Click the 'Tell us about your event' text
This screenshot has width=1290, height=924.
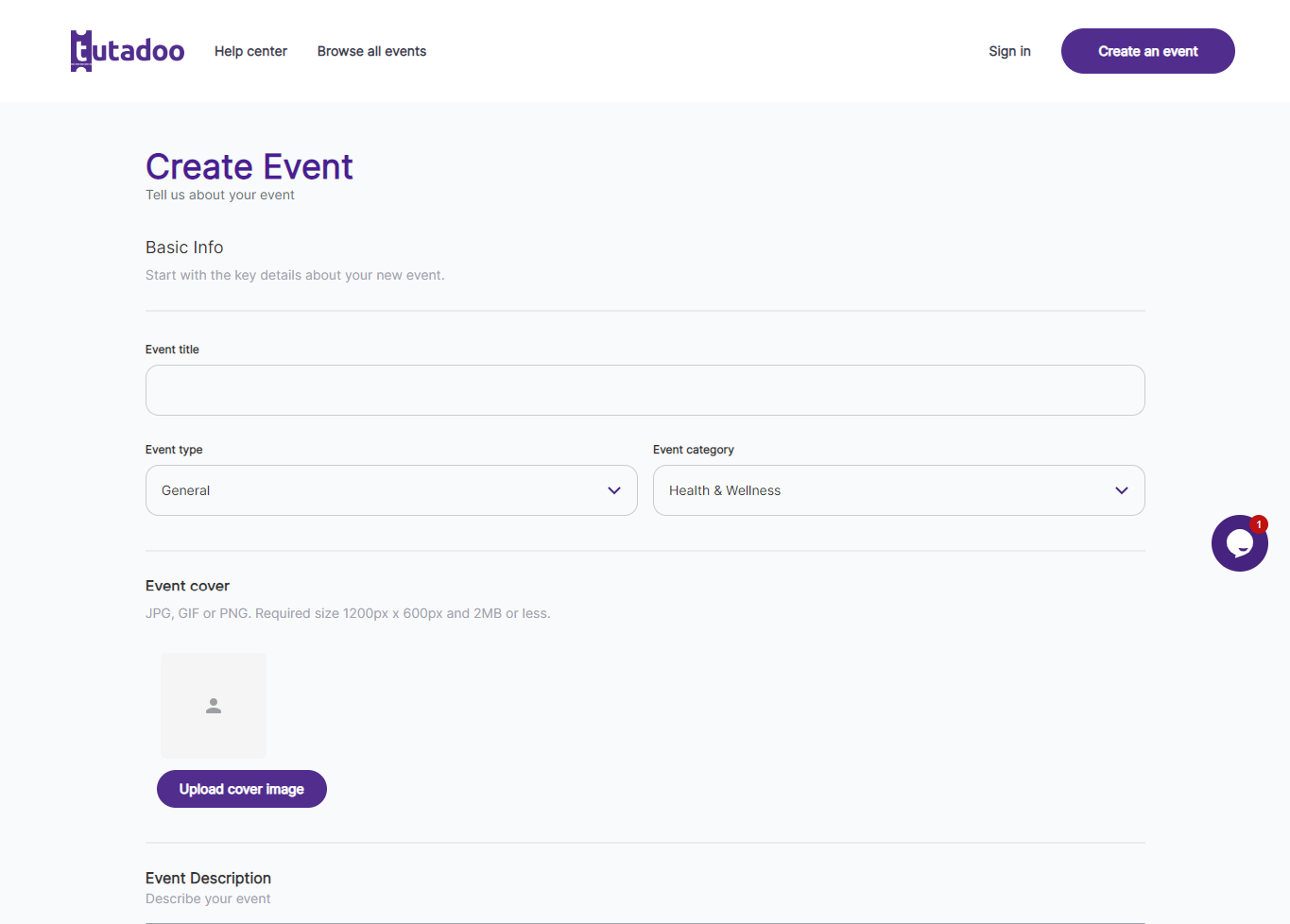(220, 195)
